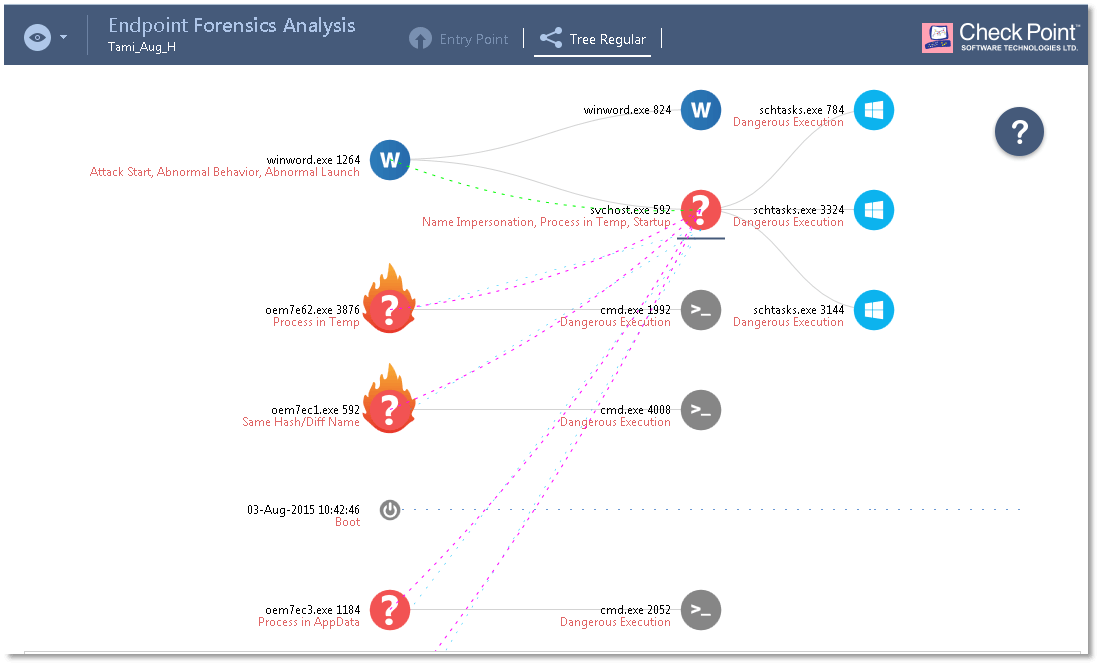Screen dimensions: 1099x665
Task: Click the winword.exe 1264 Word icon
Action: pos(390,160)
